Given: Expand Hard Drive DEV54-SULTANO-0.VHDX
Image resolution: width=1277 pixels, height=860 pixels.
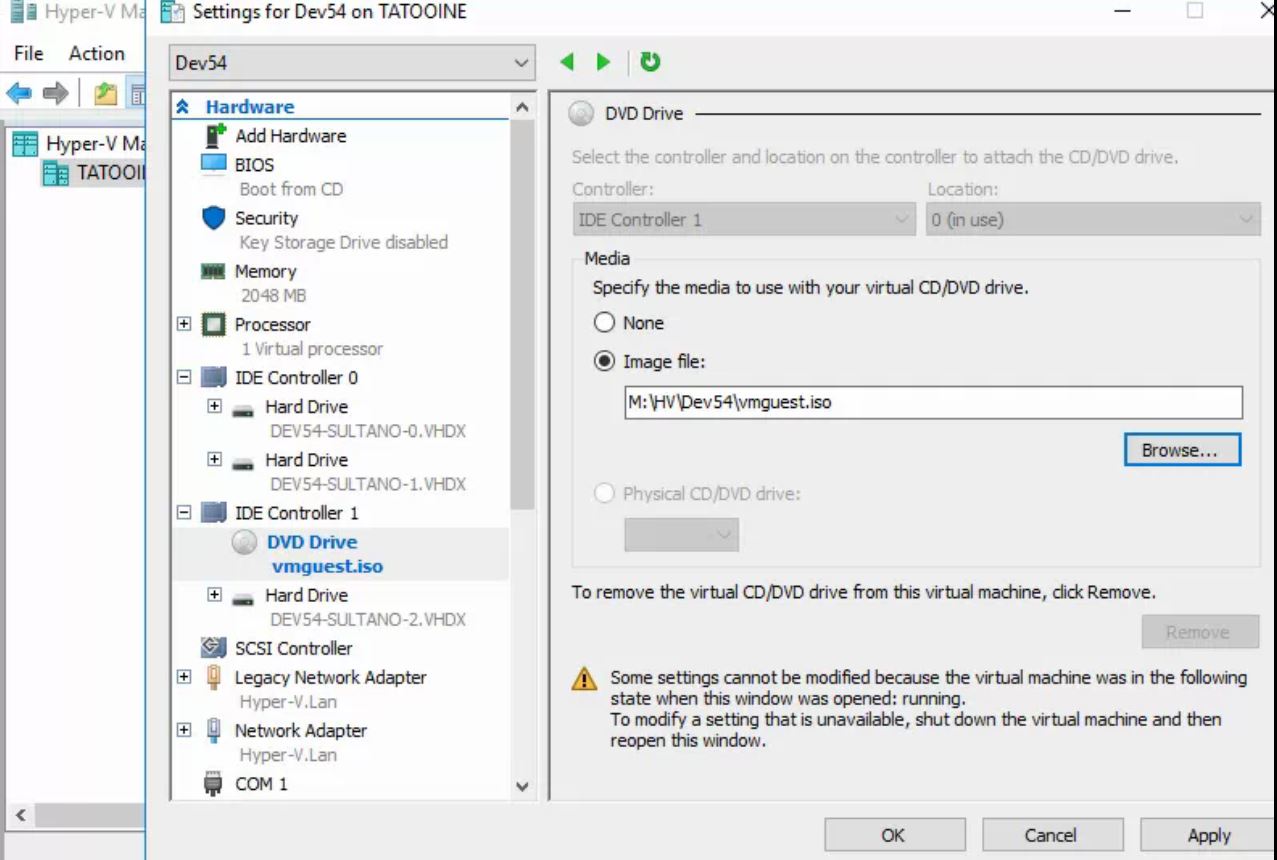Looking at the screenshot, I should (x=214, y=407).
